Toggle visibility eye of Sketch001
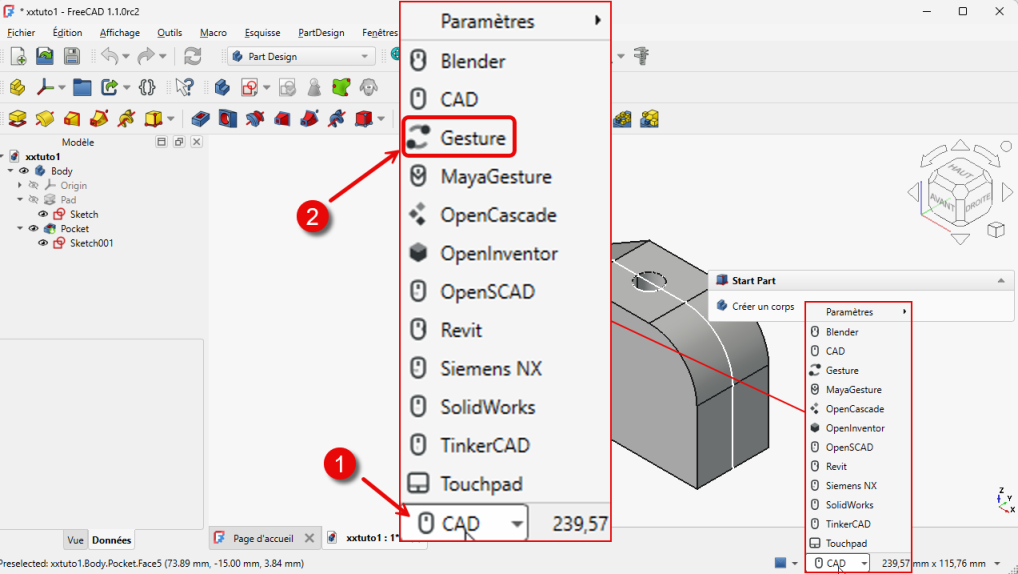 (x=43, y=243)
